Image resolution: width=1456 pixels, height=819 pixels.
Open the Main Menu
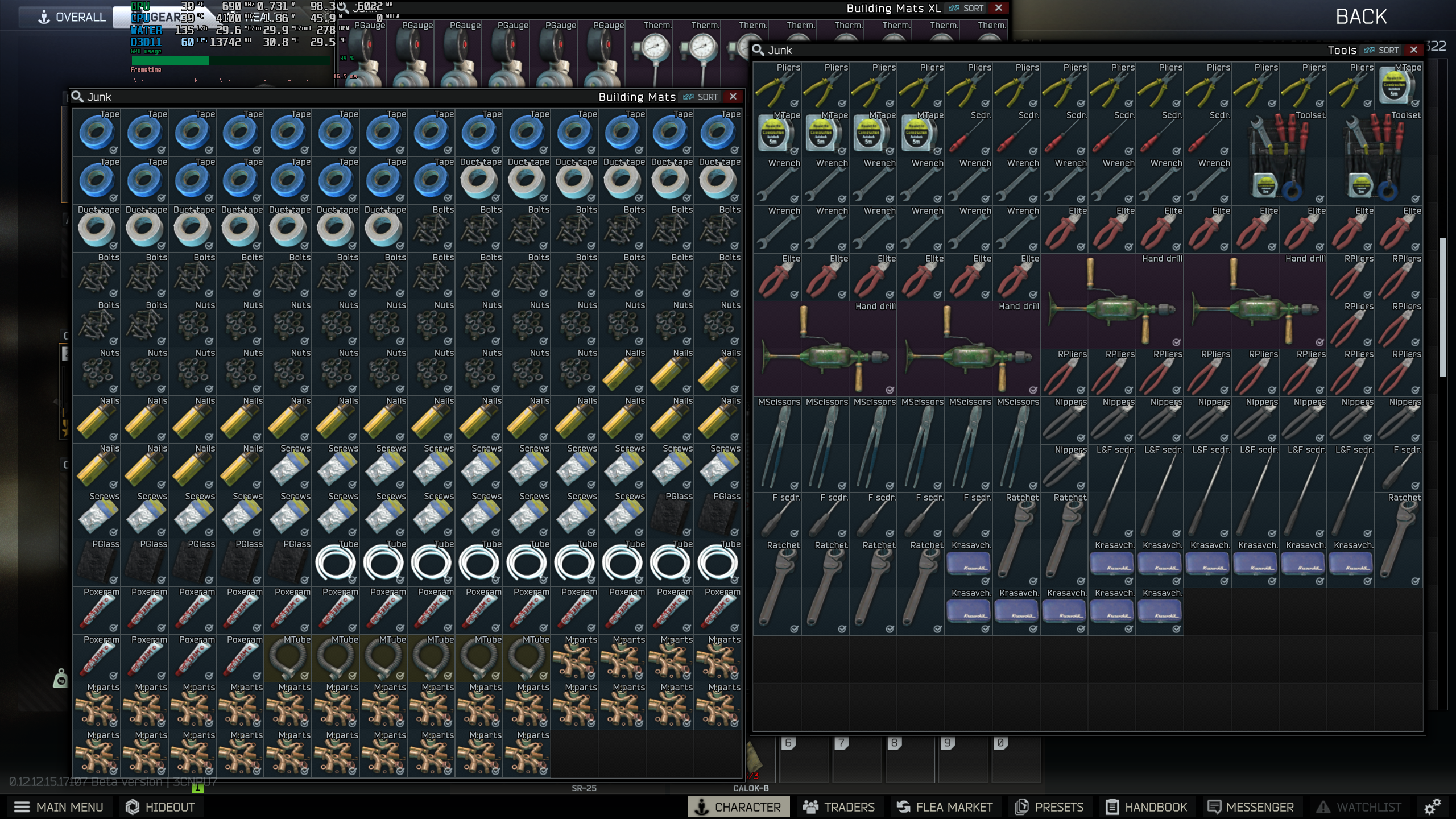(59, 806)
